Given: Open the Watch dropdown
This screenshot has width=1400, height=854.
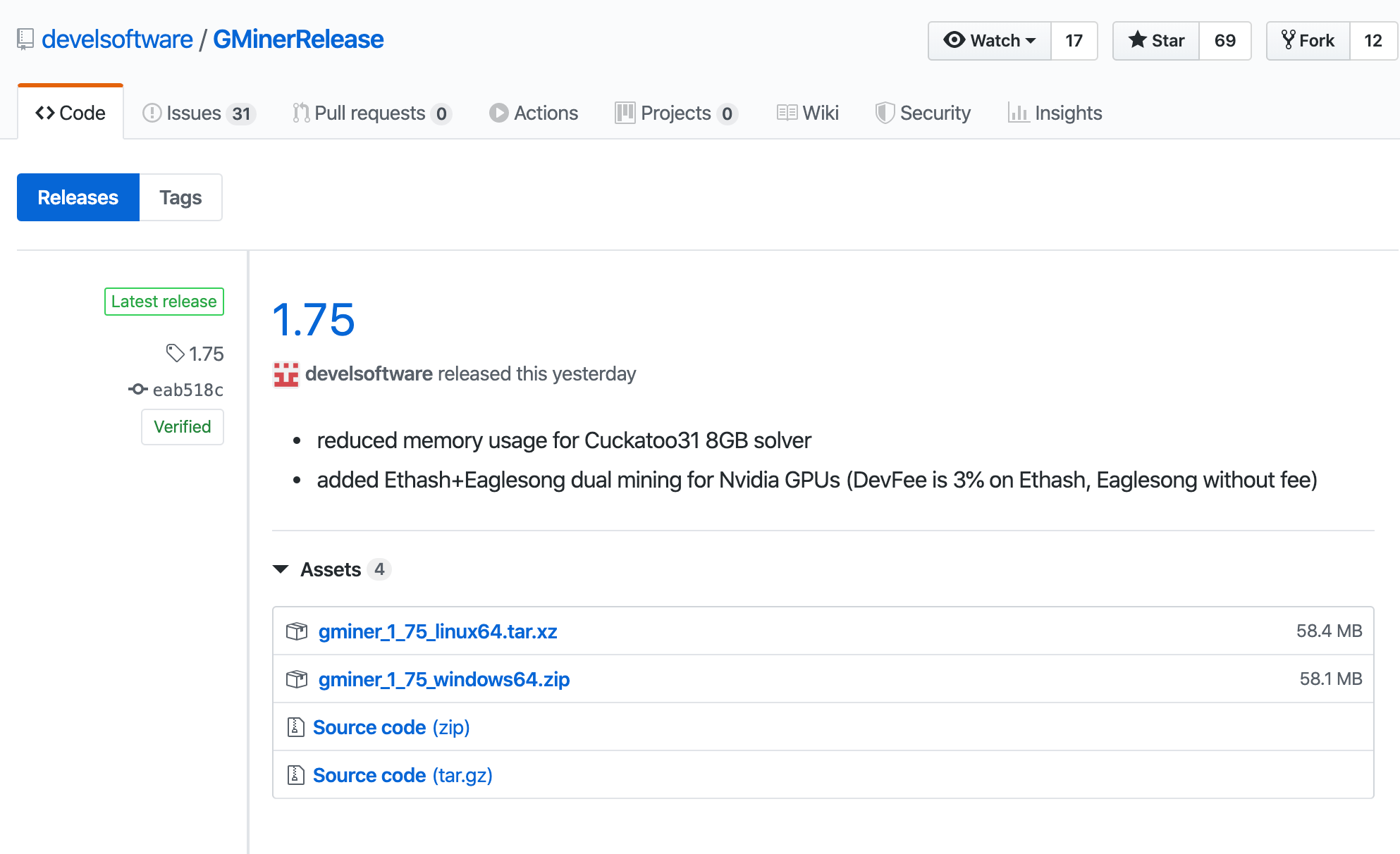Looking at the screenshot, I should coord(989,41).
